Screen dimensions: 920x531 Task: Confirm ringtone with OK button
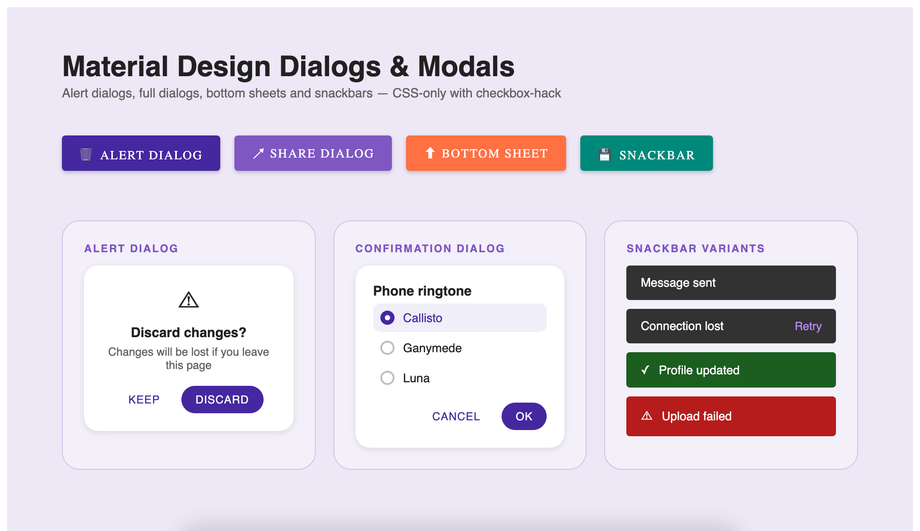point(524,417)
